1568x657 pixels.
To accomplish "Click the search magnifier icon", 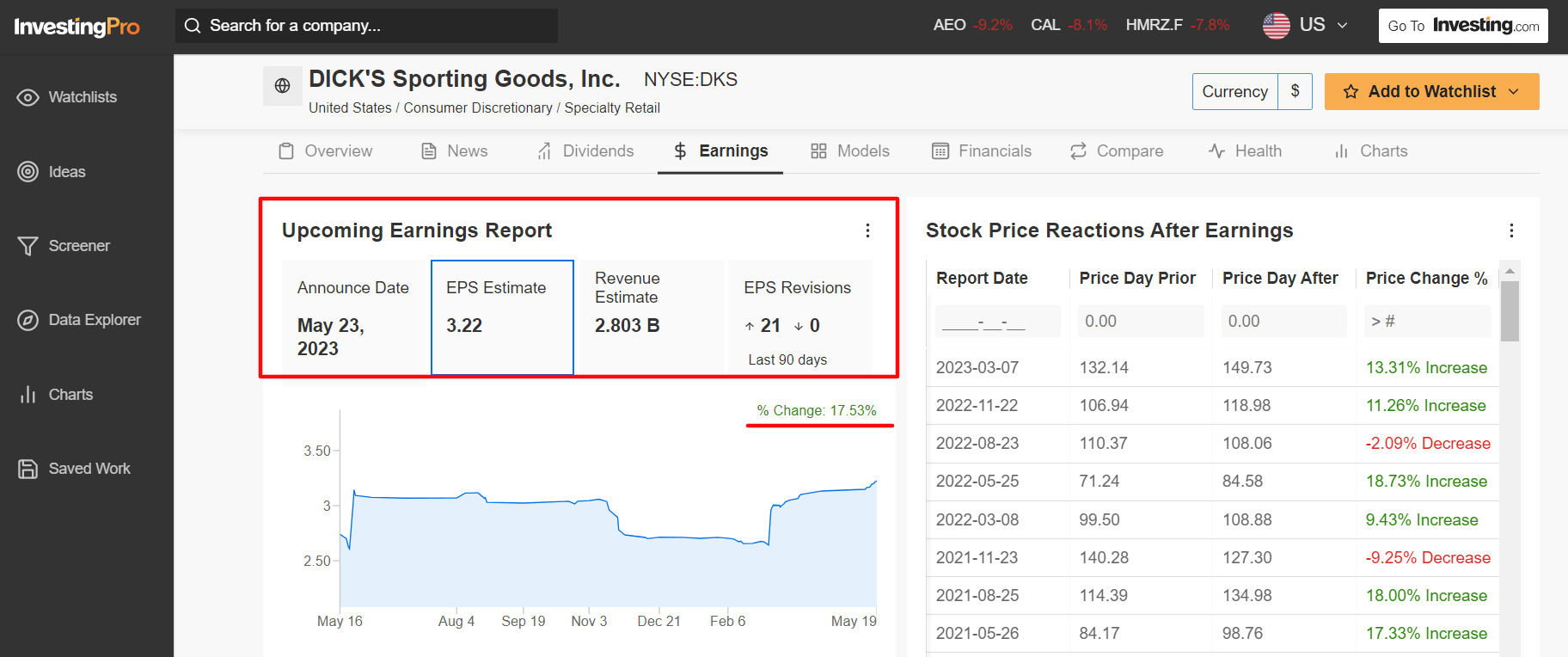I will tap(193, 26).
